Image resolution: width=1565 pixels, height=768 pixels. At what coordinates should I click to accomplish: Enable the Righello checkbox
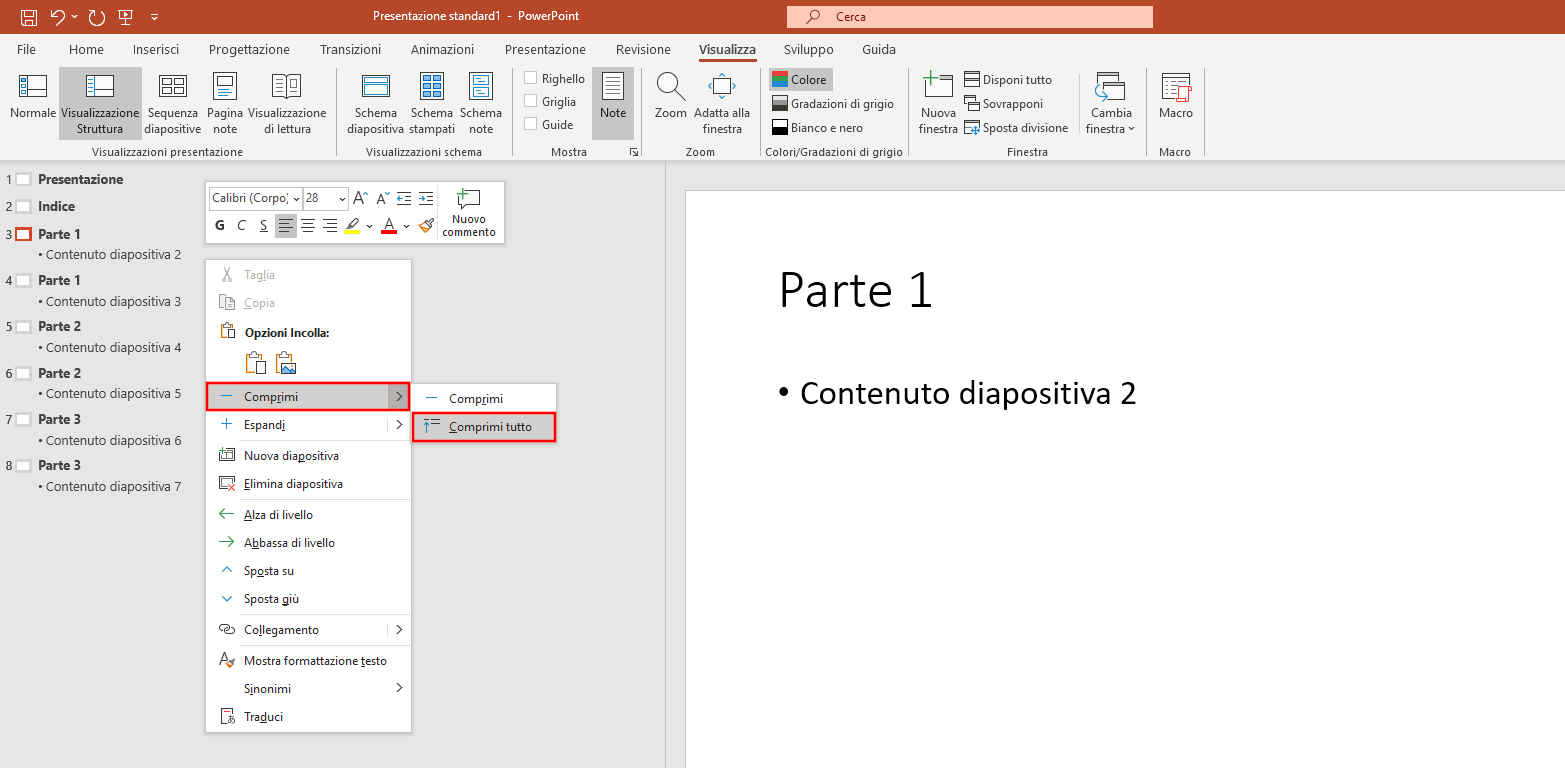[x=531, y=78]
